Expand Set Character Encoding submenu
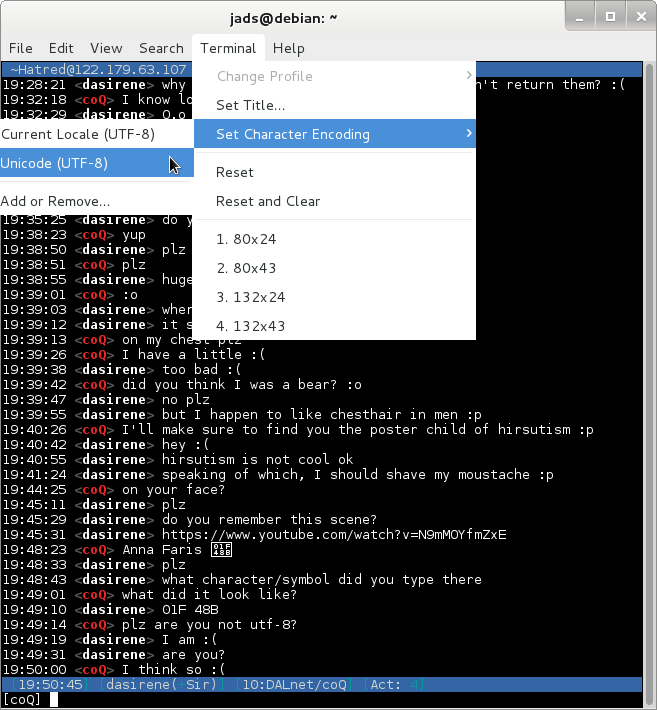This screenshot has width=657, height=710. [x=335, y=134]
